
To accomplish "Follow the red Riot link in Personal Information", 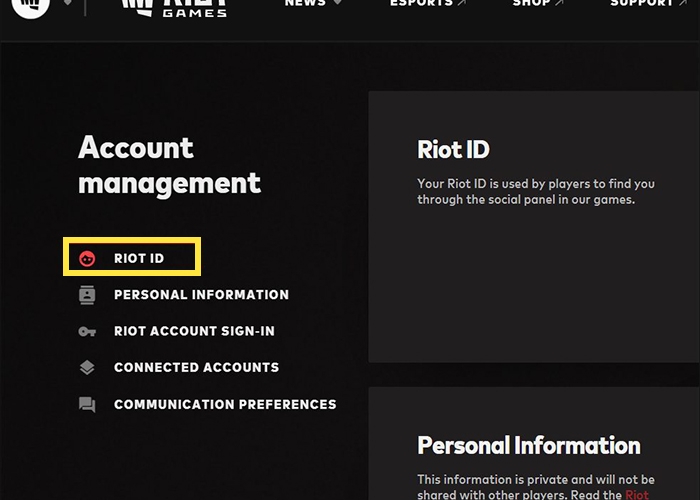I will click(637, 494).
